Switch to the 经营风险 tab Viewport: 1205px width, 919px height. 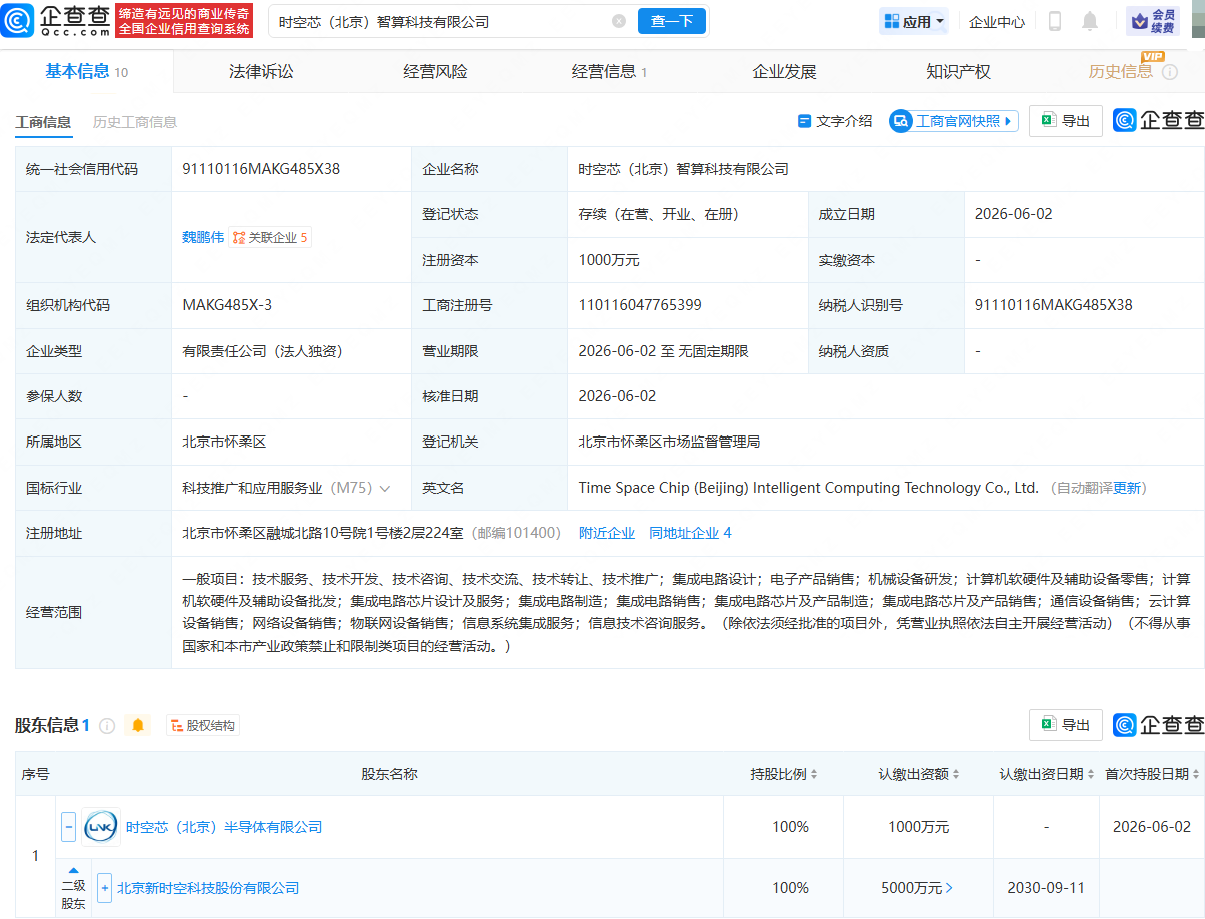tap(435, 72)
